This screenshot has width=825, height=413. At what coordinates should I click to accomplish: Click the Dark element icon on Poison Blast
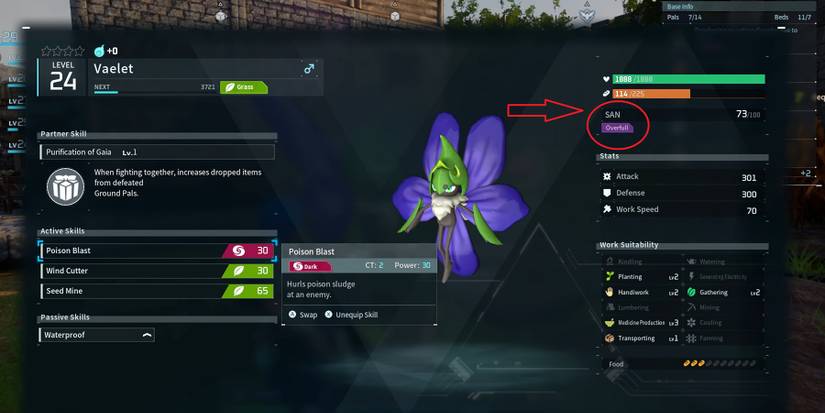click(238, 251)
